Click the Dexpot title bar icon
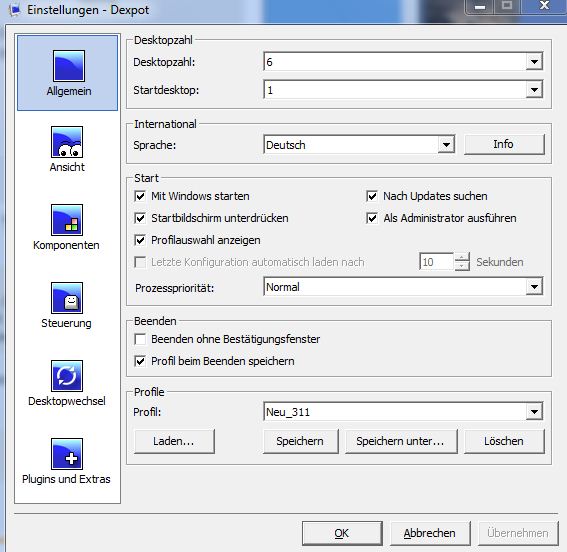The height and width of the screenshot is (552, 567). tap(15, 10)
